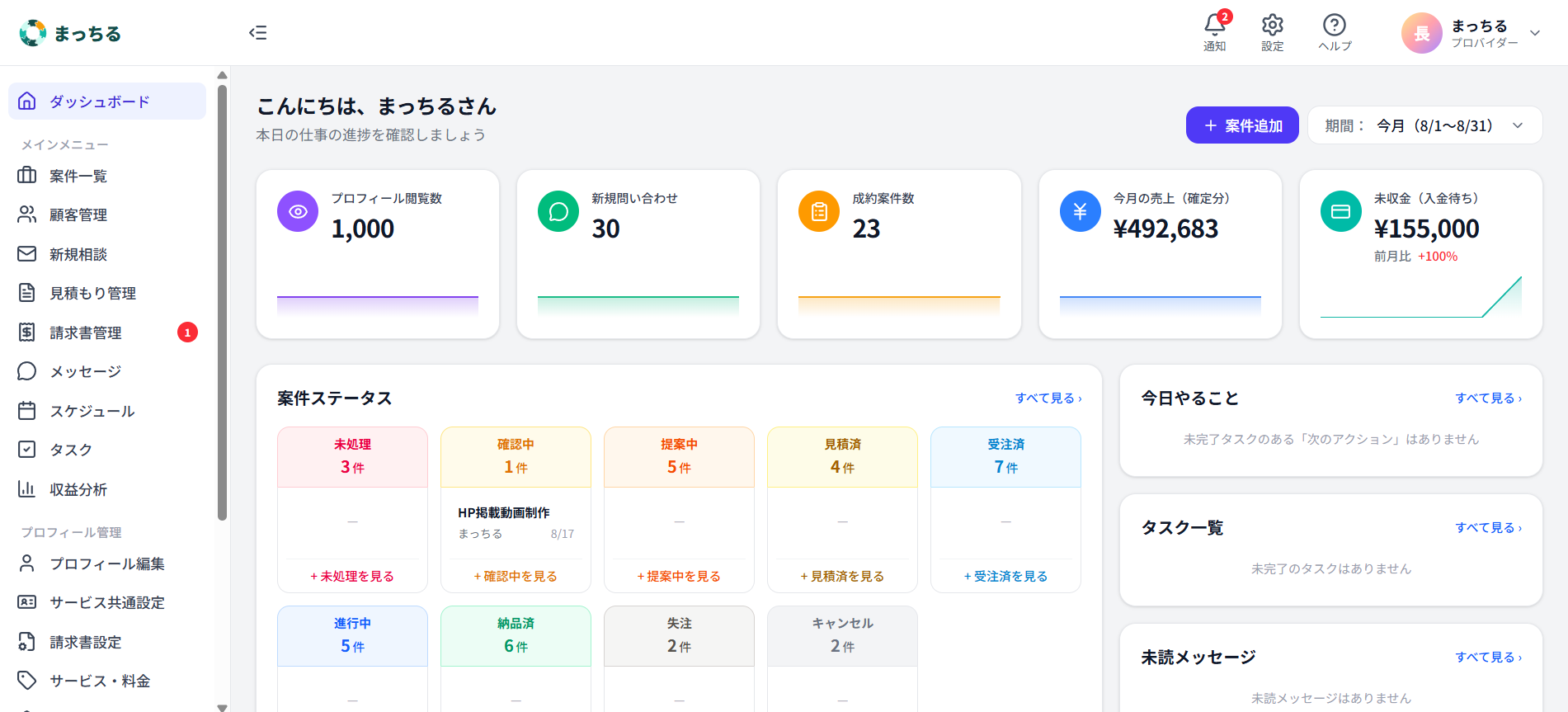Screen dimensions: 1568x712
Task: Click ＋提案中を見る link
Action: [x=679, y=576]
